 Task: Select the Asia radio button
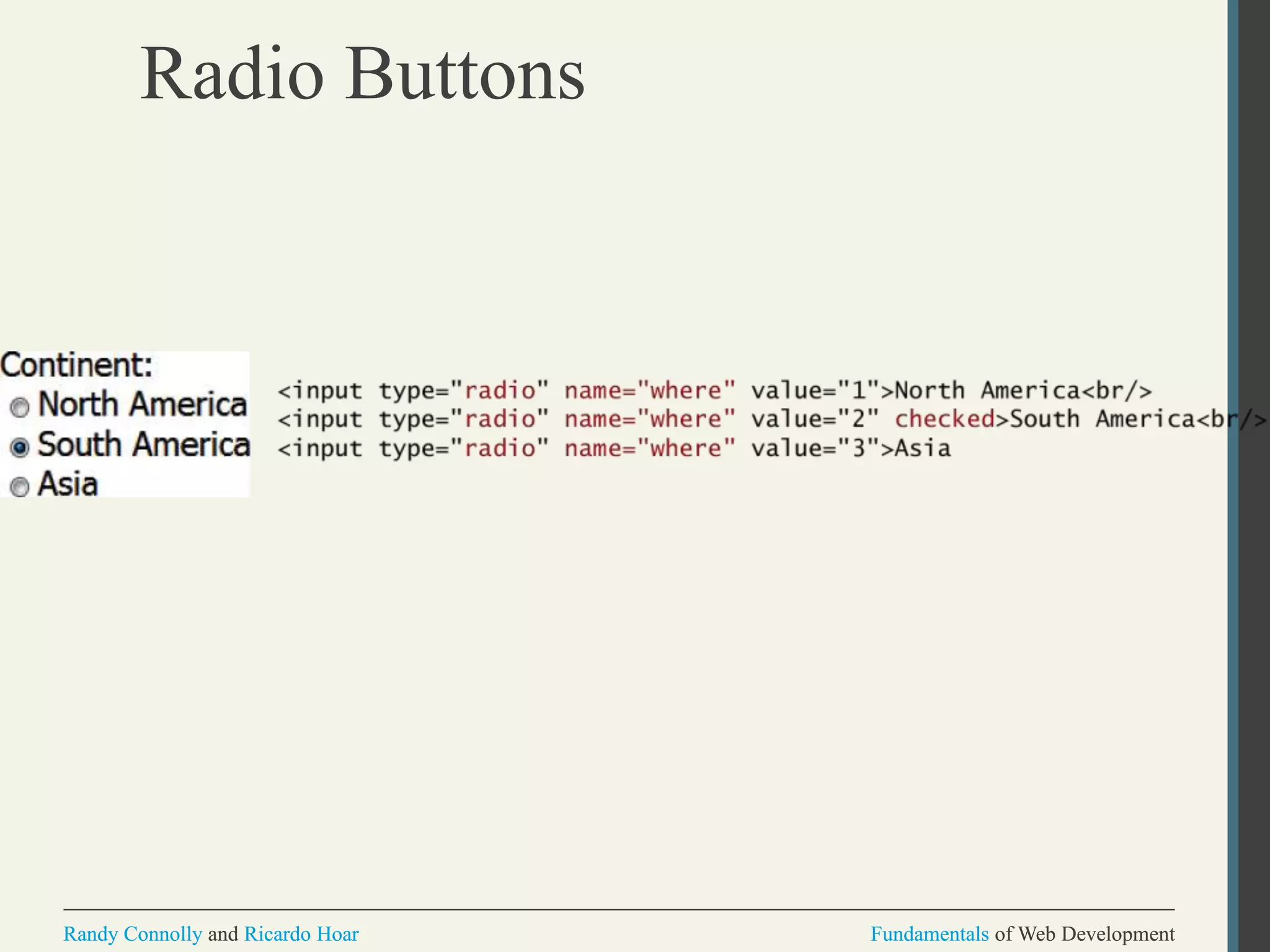pyautogui.click(x=20, y=487)
